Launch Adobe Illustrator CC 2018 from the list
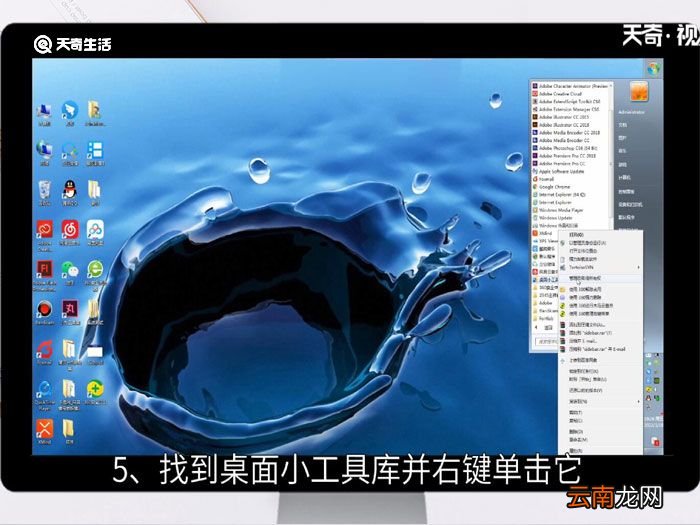The image size is (700, 525). tap(561, 125)
